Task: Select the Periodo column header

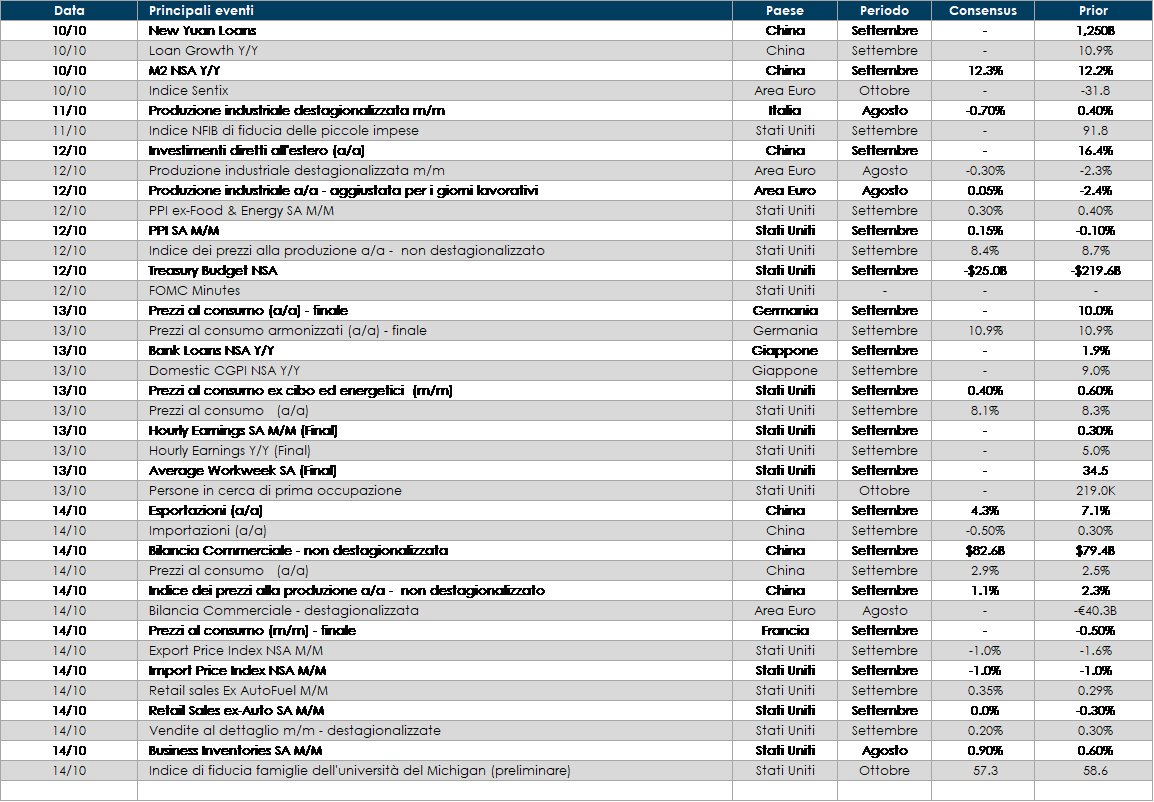Action: click(884, 11)
